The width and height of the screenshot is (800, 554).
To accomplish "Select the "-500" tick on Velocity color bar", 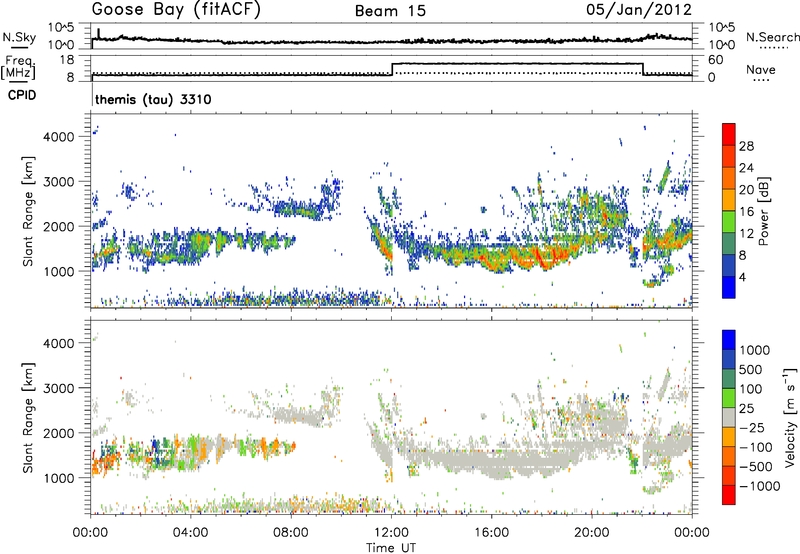I will coord(756,466).
